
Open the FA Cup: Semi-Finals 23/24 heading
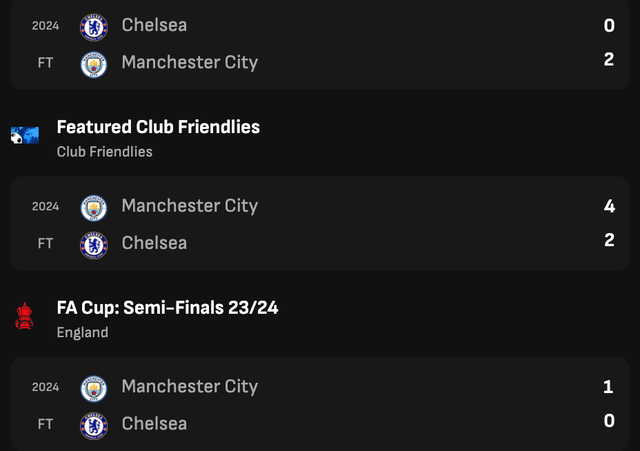[x=167, y=308]
